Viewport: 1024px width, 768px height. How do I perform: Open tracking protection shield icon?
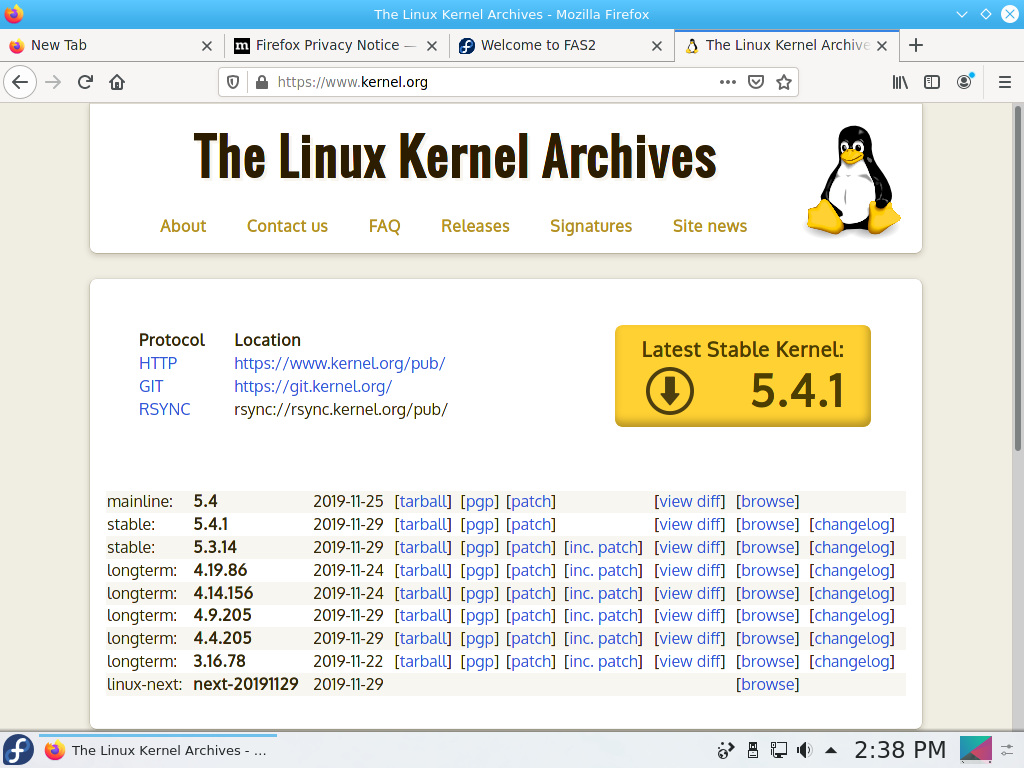(x=233, y=82)
